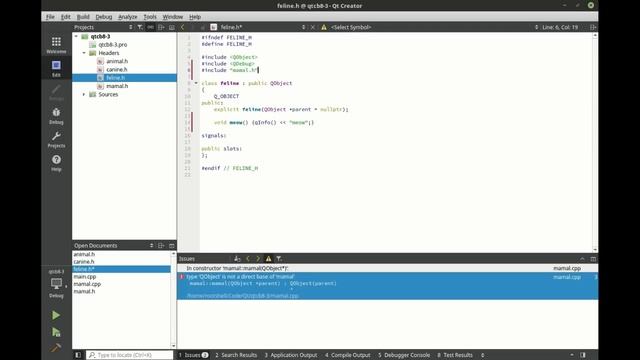The image size is (640, 360).
Task: Click the Start Debugging run button
Action: [x=56, y=332]
